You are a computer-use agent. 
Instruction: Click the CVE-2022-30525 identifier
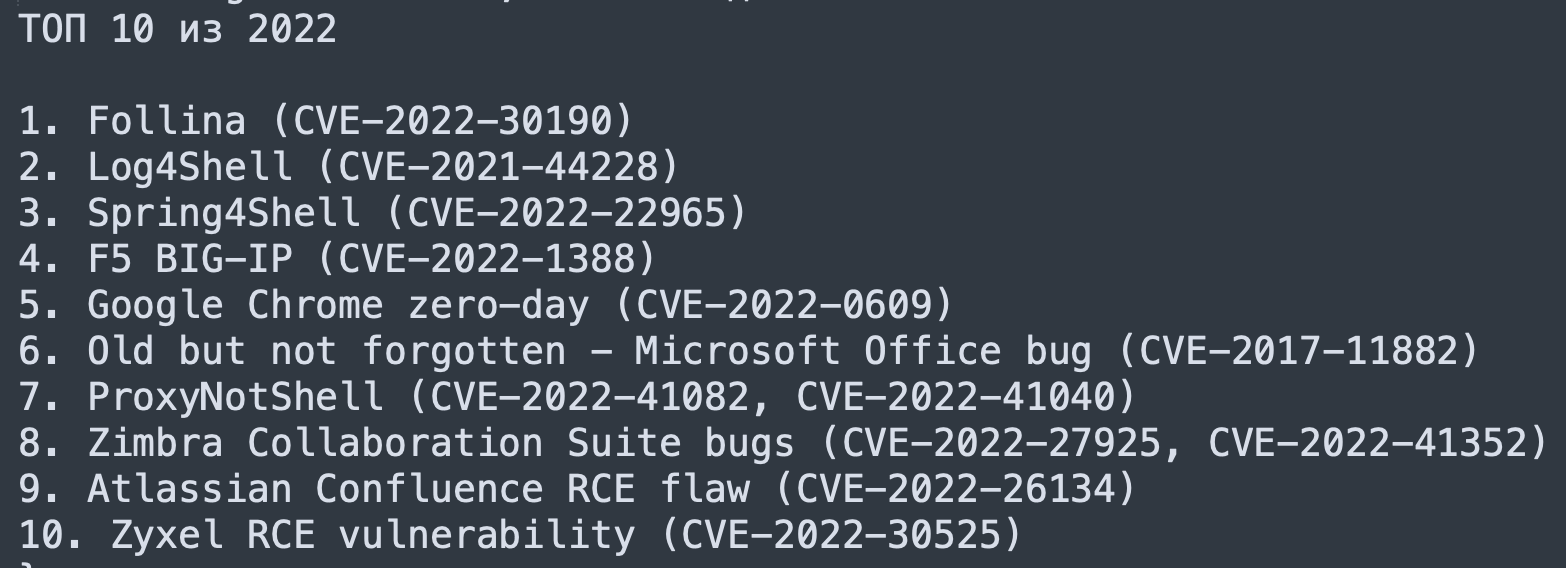click(x=840, y=535)
